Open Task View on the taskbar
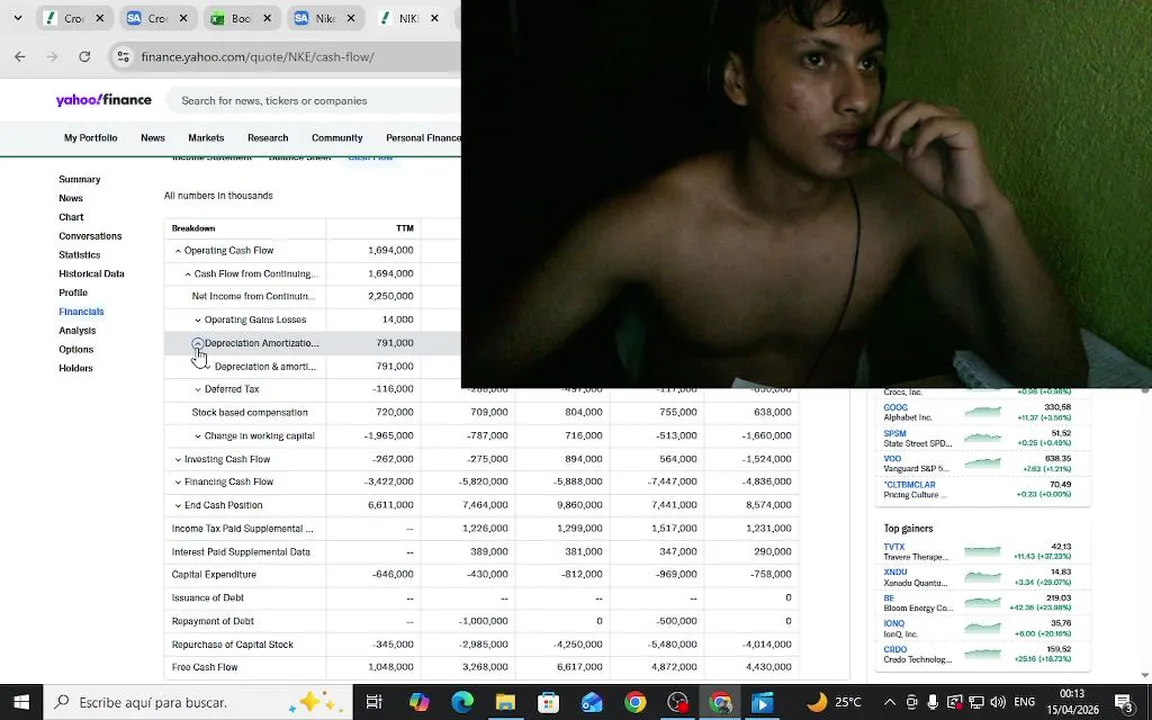Viewport: 1152px width, 720px height. 374,702
